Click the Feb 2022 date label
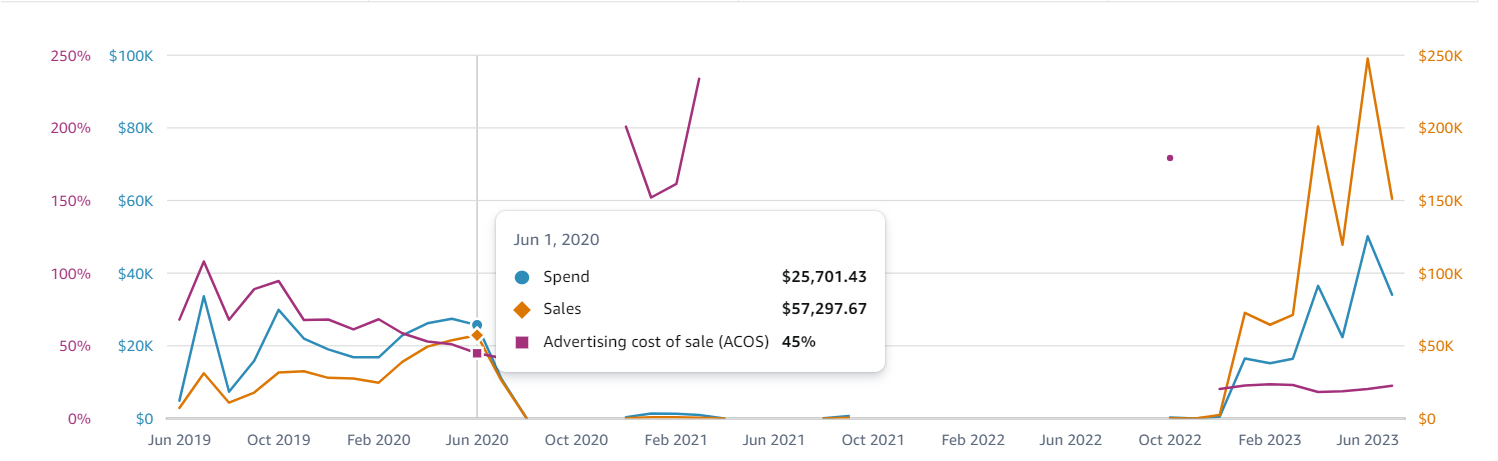The image size is (1498, 461). pos(972,440)
